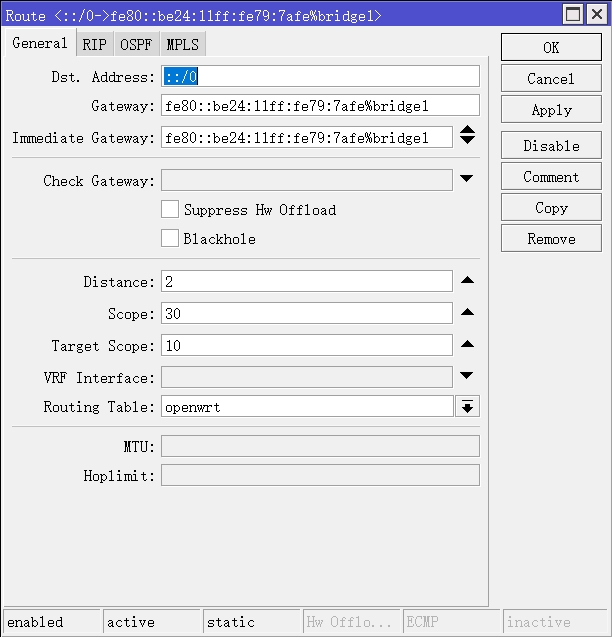This screenshot has height=637, width=612.
Task: Edit Routing Table field openwrt
Action: 307,406
